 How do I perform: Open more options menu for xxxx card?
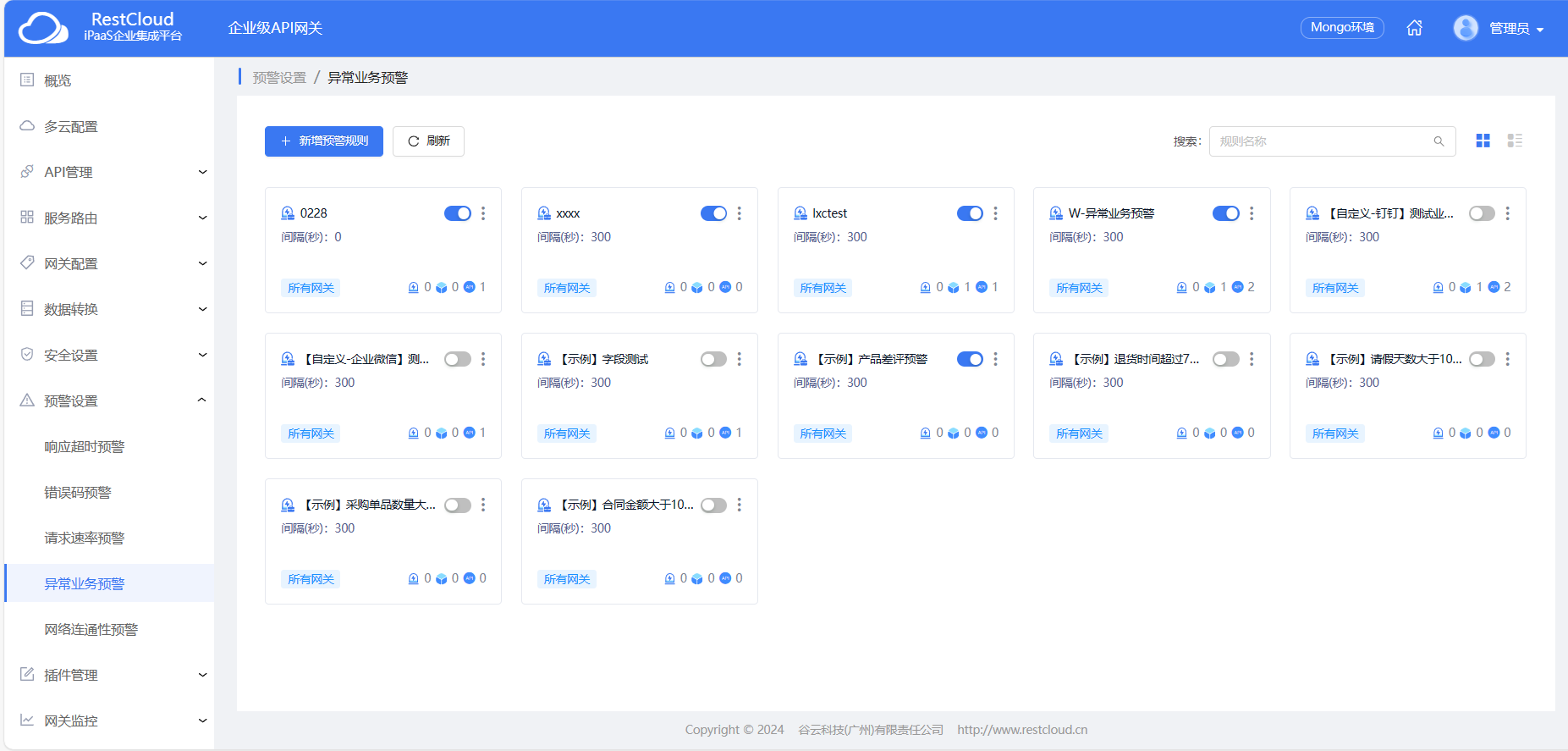pyautogui.click(x=739, y=213)
